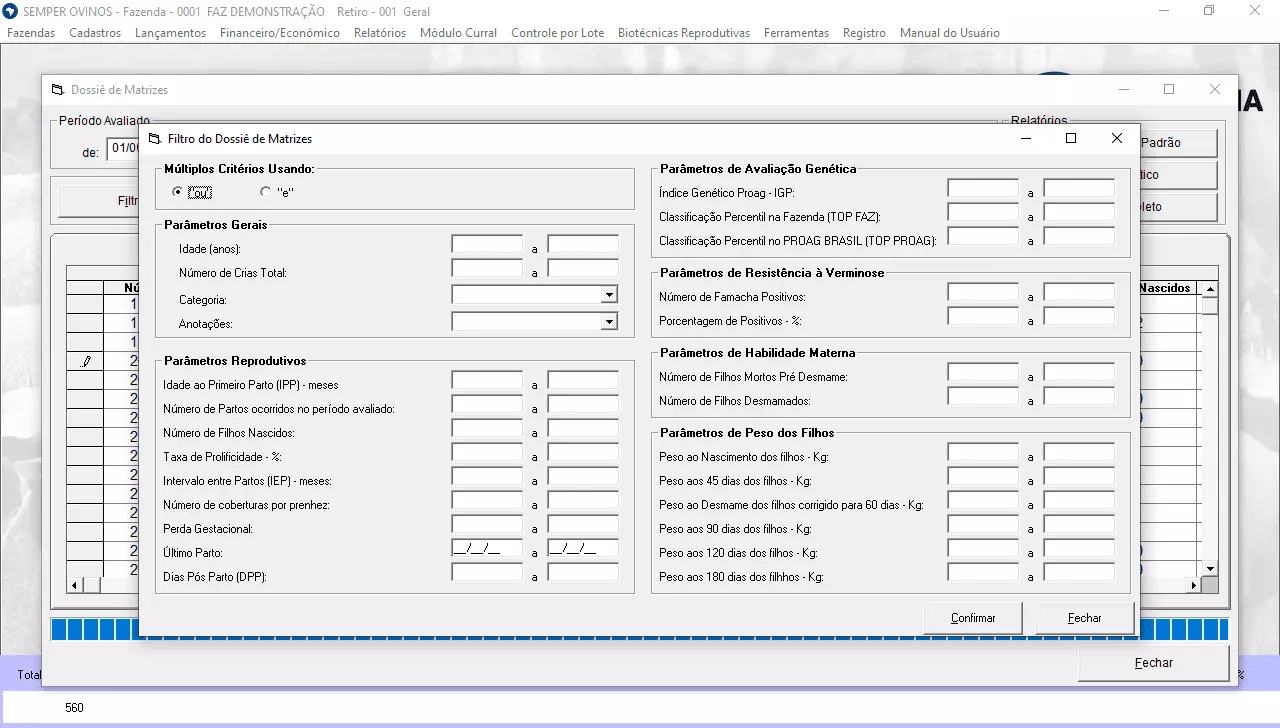
Task: Focus the Índice Genético Proag minimum field
Action: (x=983, y=188)
